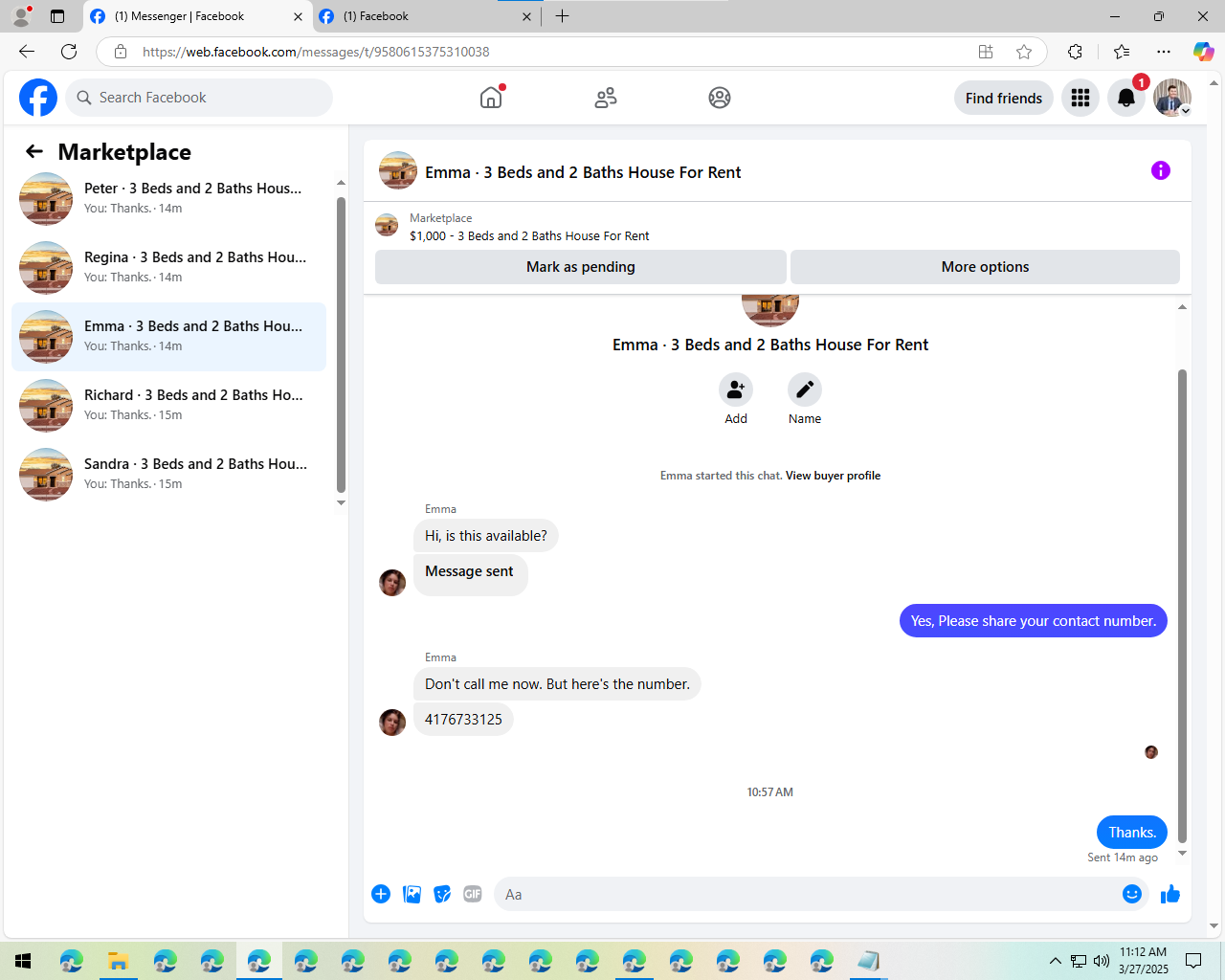The height and width of the screenshot is (980, 1225).
Task: Add this page to favorites star
Action: tap(1024, 52)
